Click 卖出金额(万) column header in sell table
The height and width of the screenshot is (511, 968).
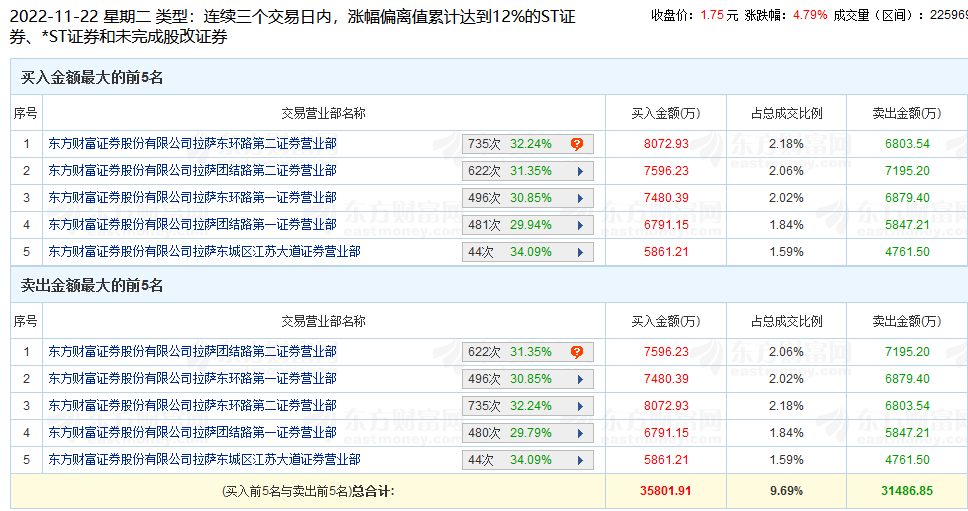tap(907, 322)
